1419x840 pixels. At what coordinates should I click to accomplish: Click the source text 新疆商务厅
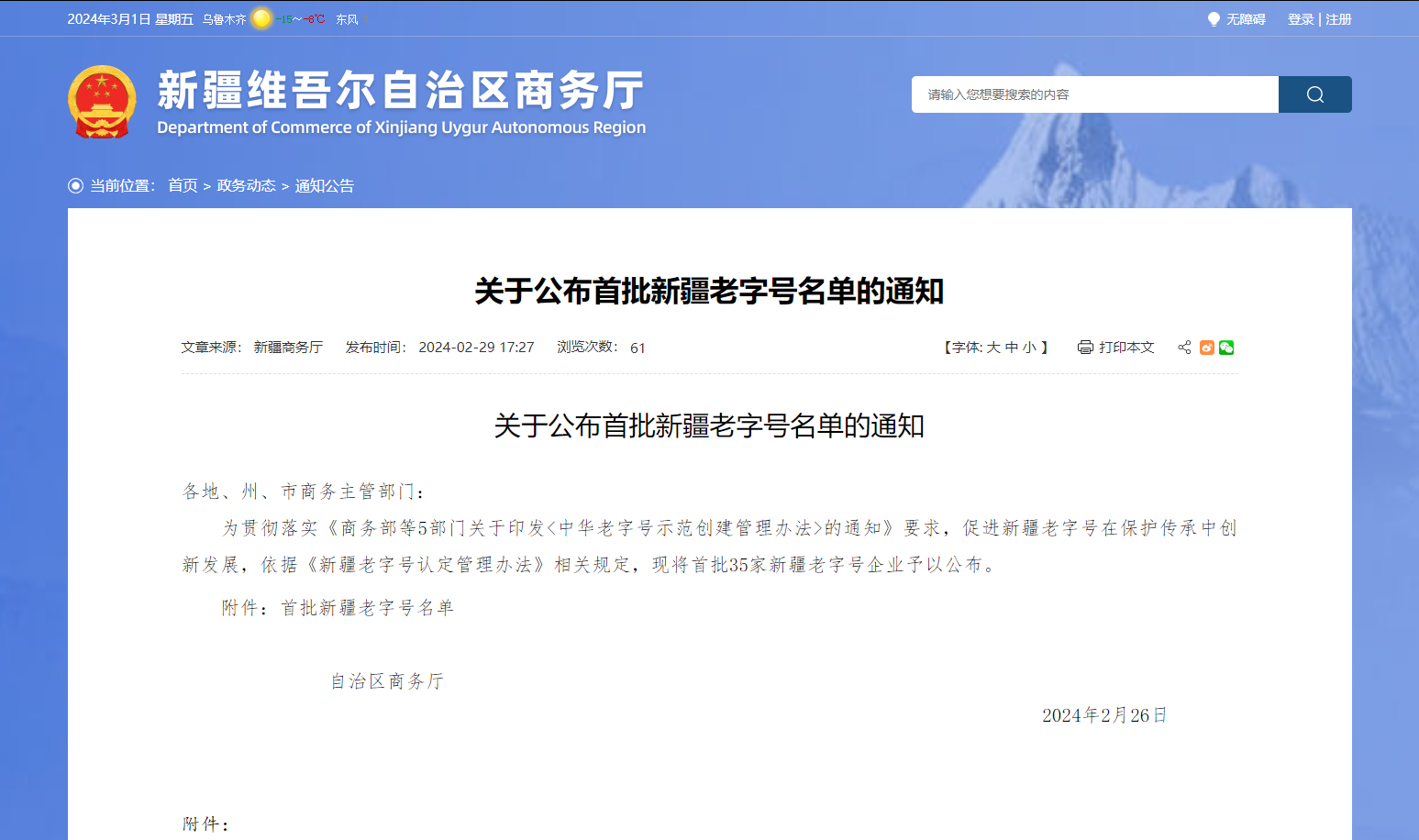tap(288, 348)
